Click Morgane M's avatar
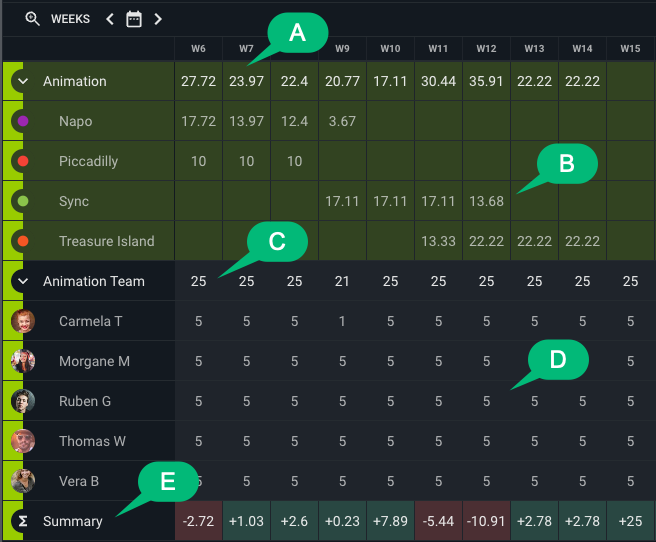 click(x=22, y=361)
